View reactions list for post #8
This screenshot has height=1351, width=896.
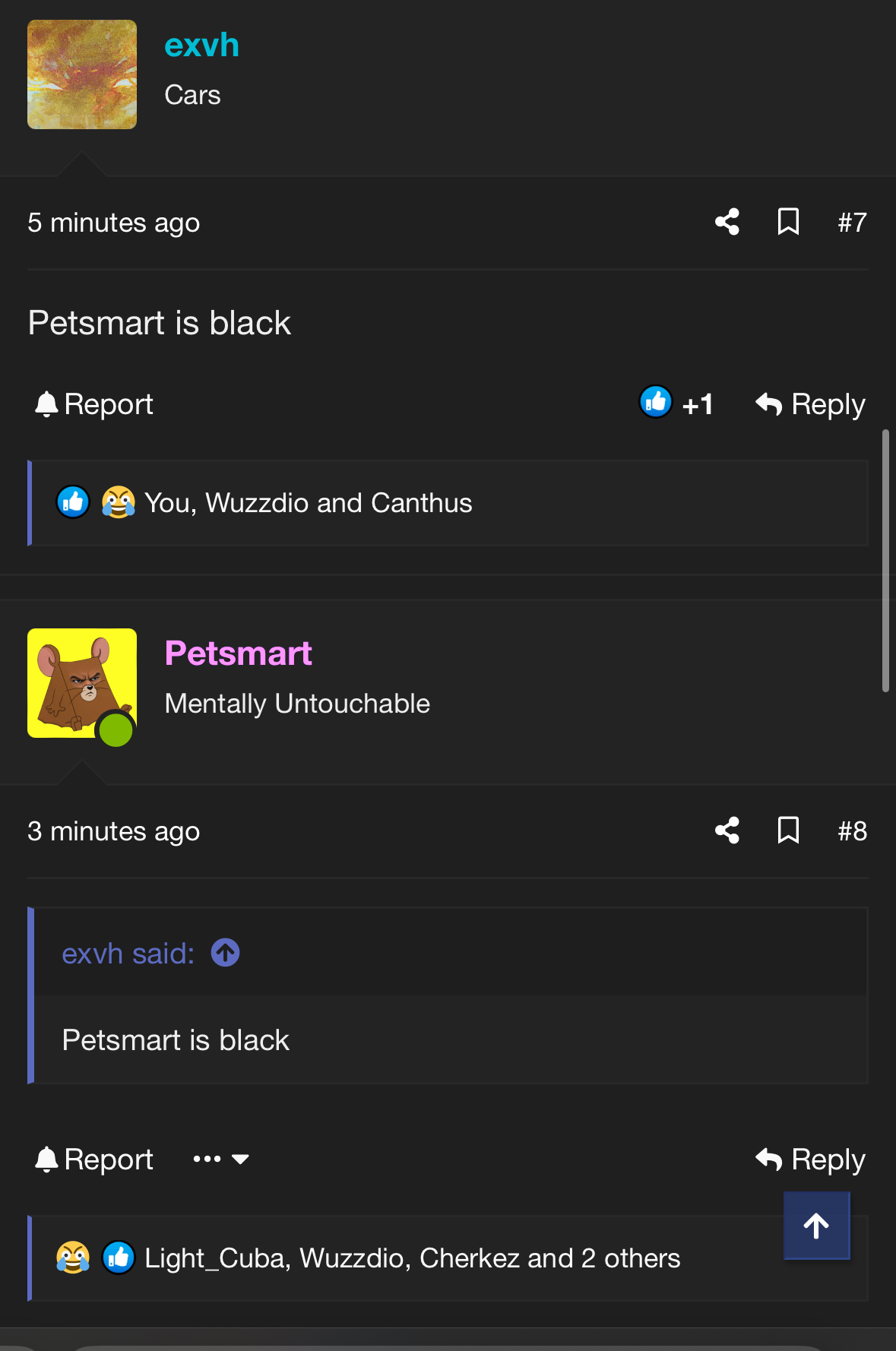pos(412,1258)
